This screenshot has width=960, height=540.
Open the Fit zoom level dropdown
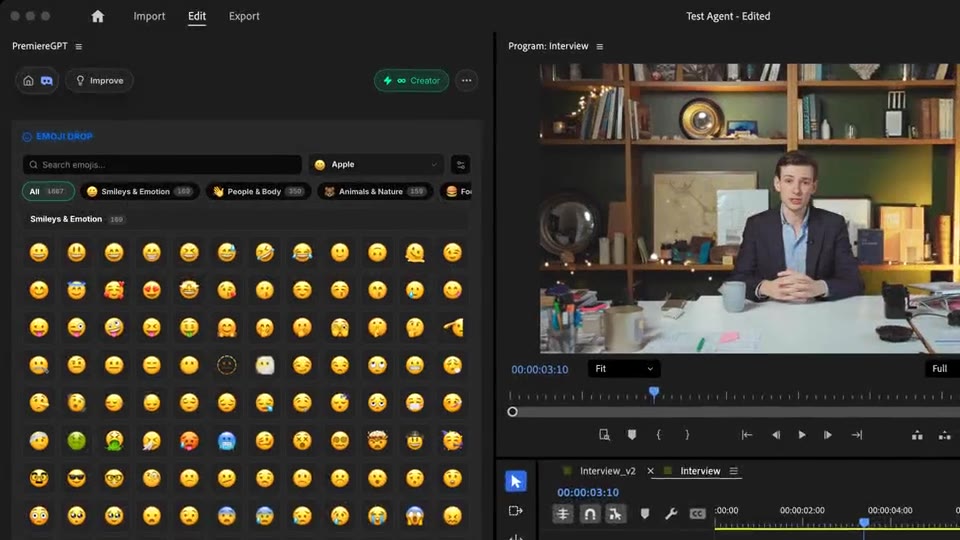[624, 369]
